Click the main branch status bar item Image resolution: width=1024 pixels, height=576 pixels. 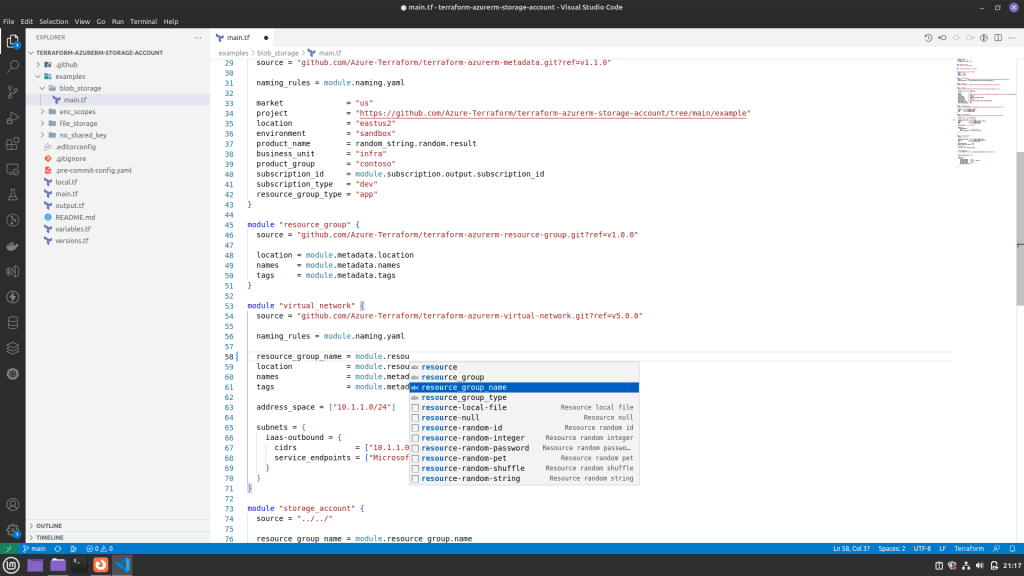point(34,549)
